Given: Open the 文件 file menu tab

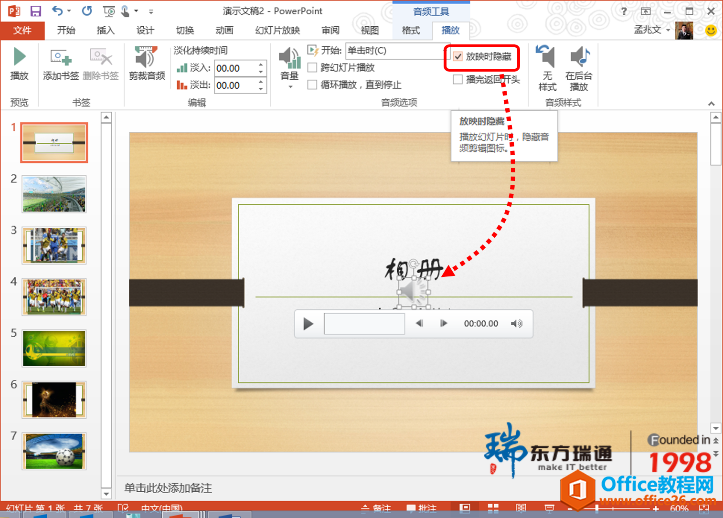Looking at the screenshot, I should (22, 30).
